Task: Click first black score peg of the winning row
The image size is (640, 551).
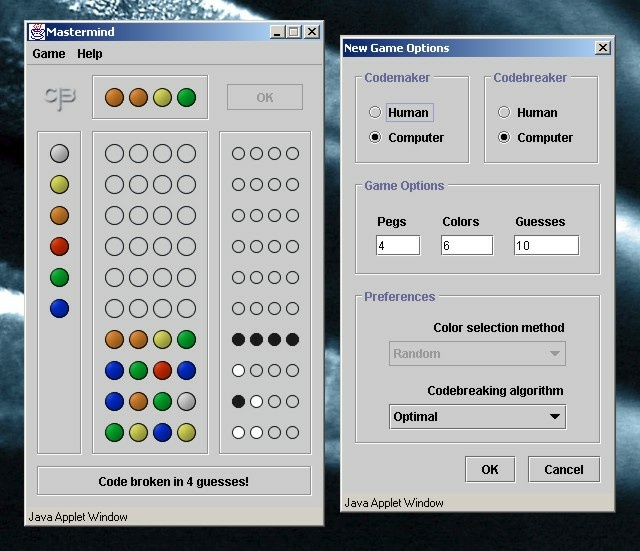Action: tap(238, 340)
